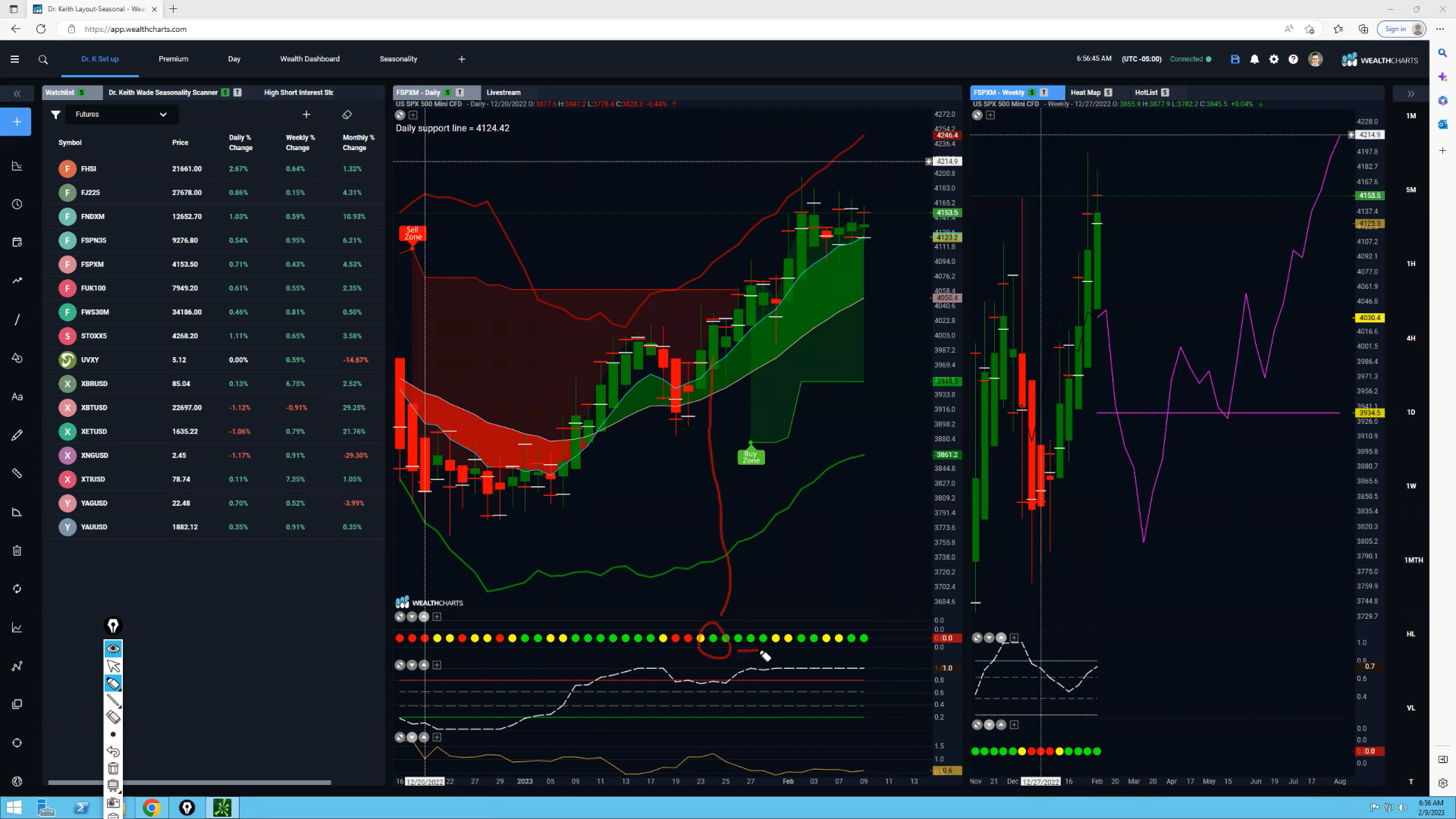Image resolution: width=1456 pixels, height=819 pixels.
Task: Switch to the Day layout tab
Action: click(x=234, y=59)
